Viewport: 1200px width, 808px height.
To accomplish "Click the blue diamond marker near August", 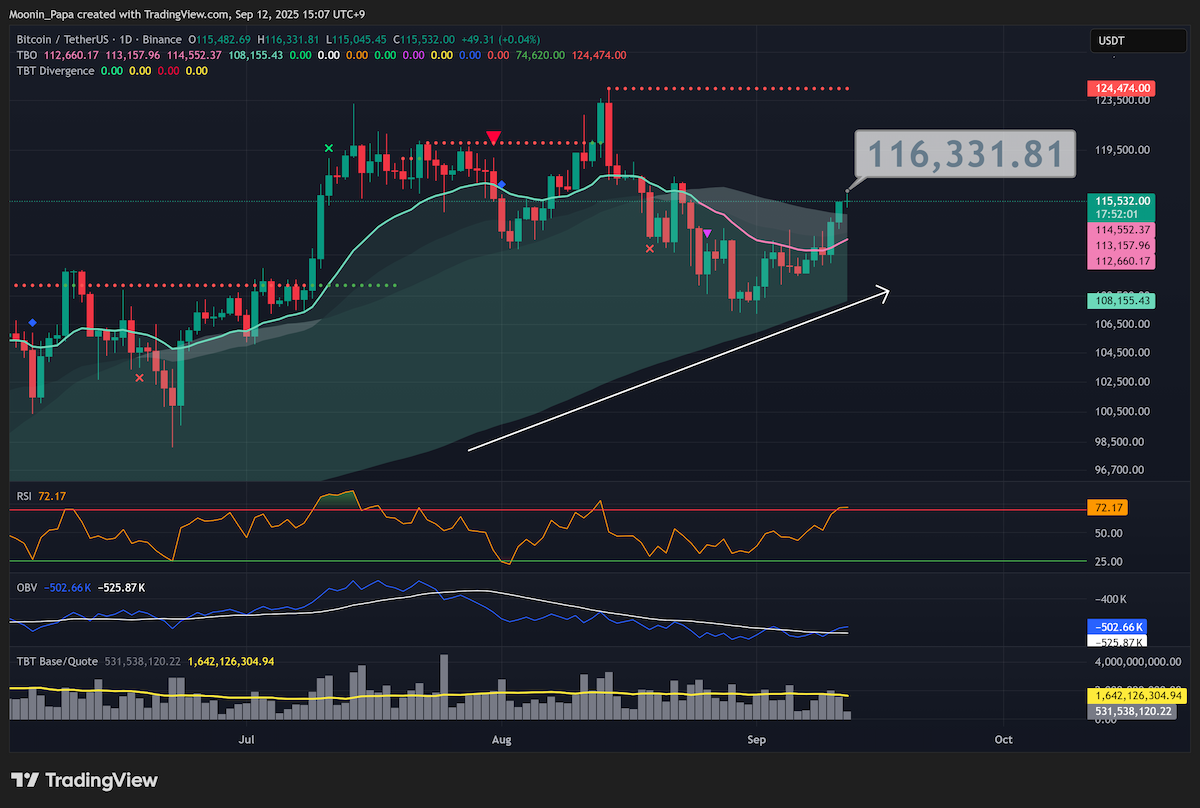I will [x=502, y=184].
